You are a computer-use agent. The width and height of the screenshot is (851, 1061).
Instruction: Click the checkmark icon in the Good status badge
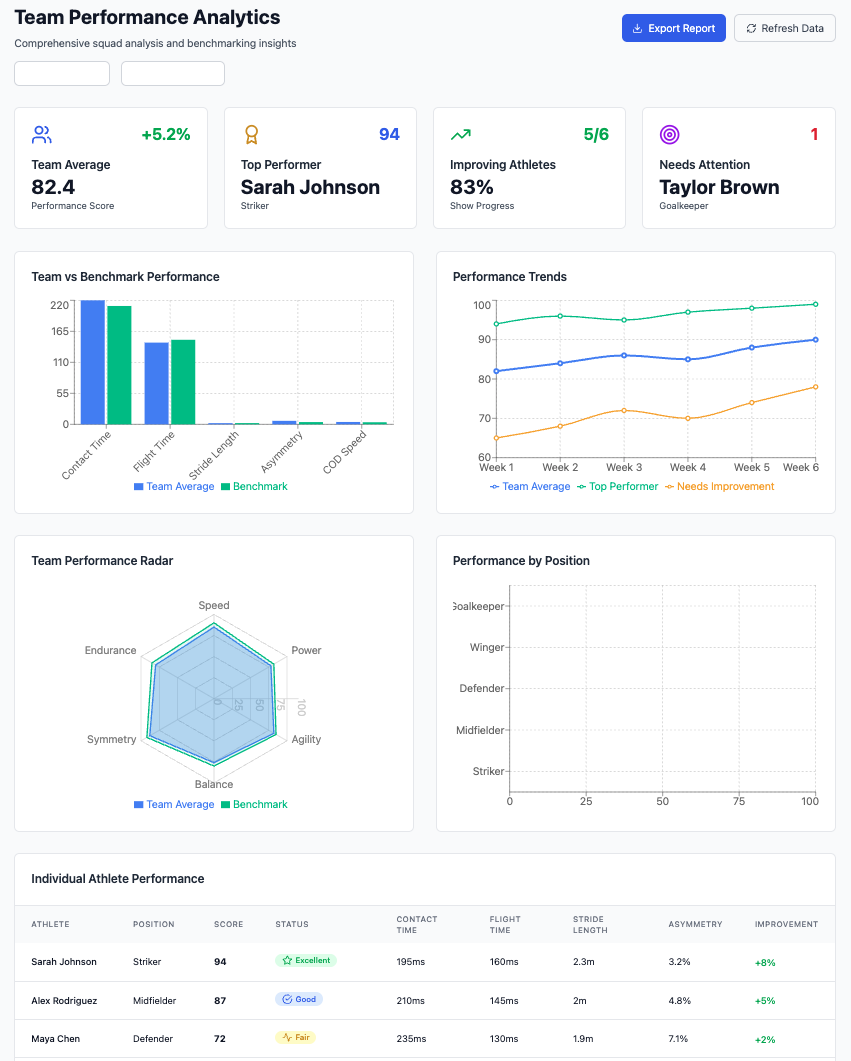coord(287,999)
